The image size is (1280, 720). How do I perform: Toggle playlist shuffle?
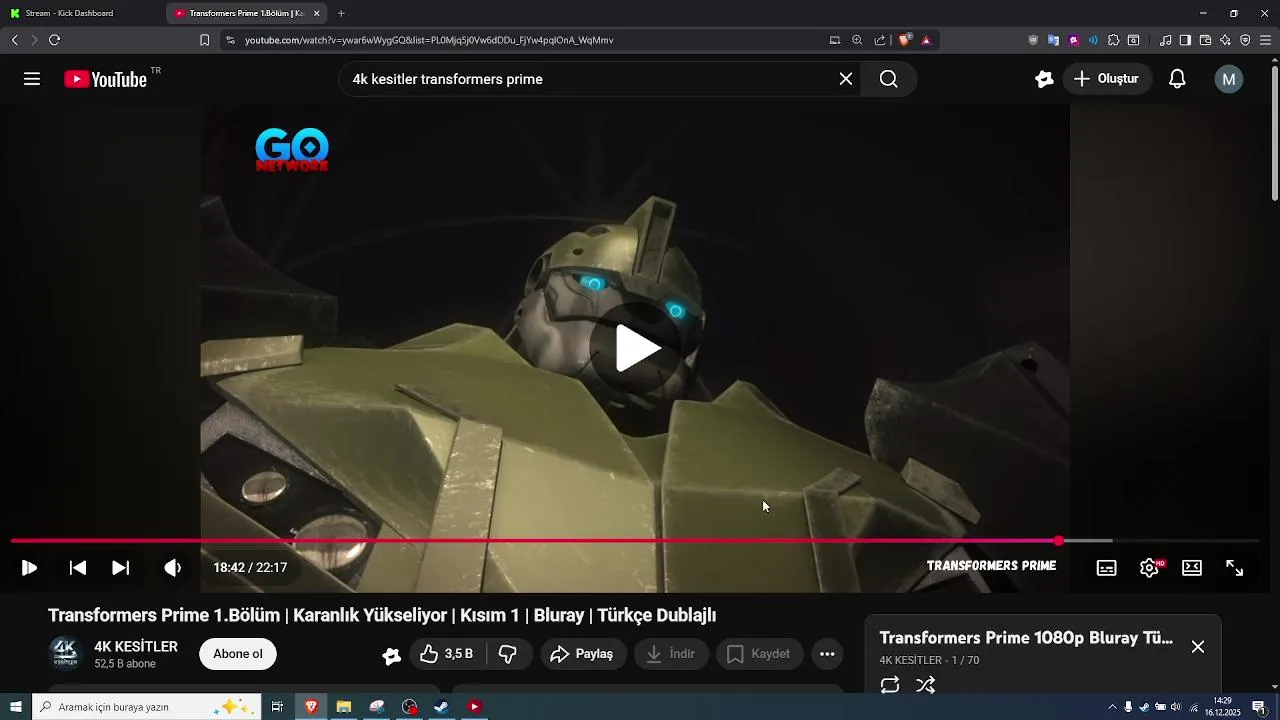926,685
